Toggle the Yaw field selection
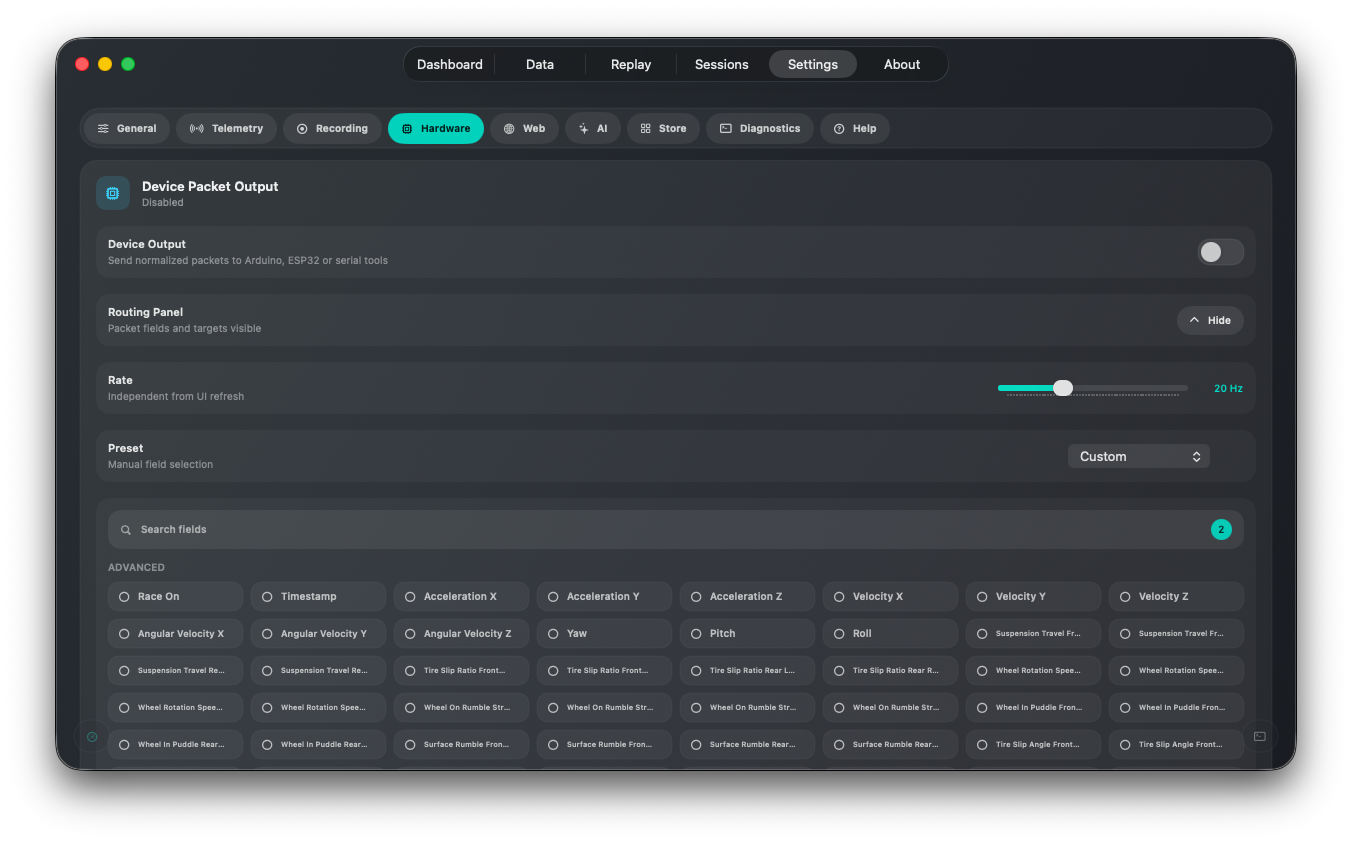 pos(604,633)
